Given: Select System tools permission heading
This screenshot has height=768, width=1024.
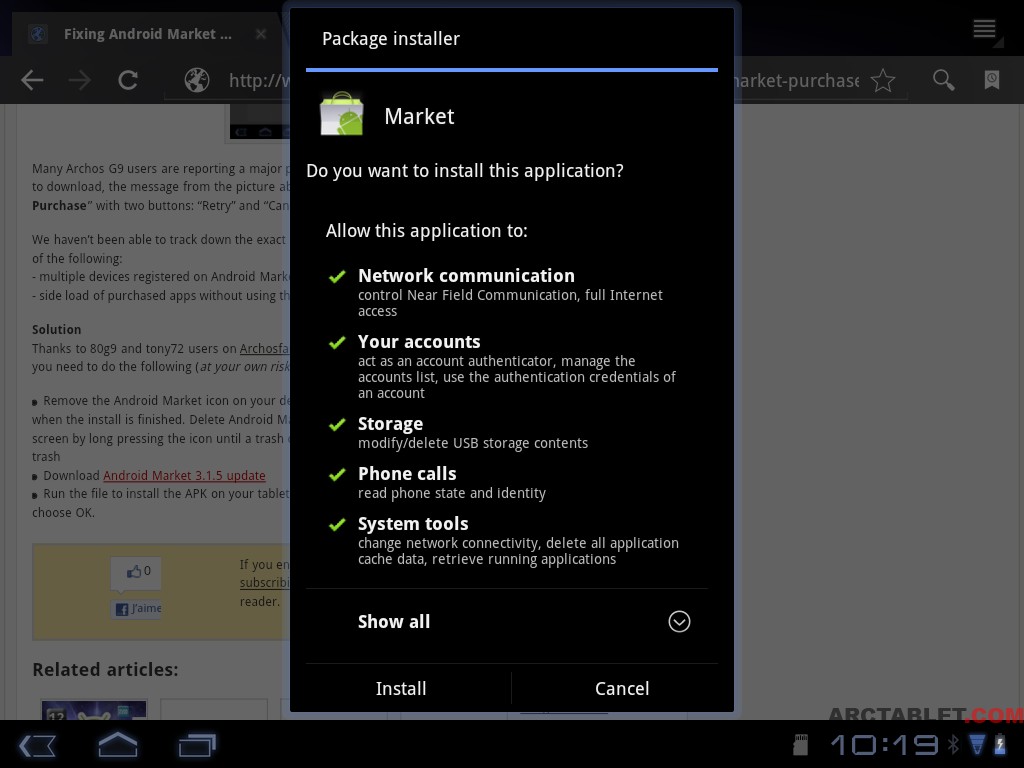Looking at the screenshot, I should pos(413,524).
